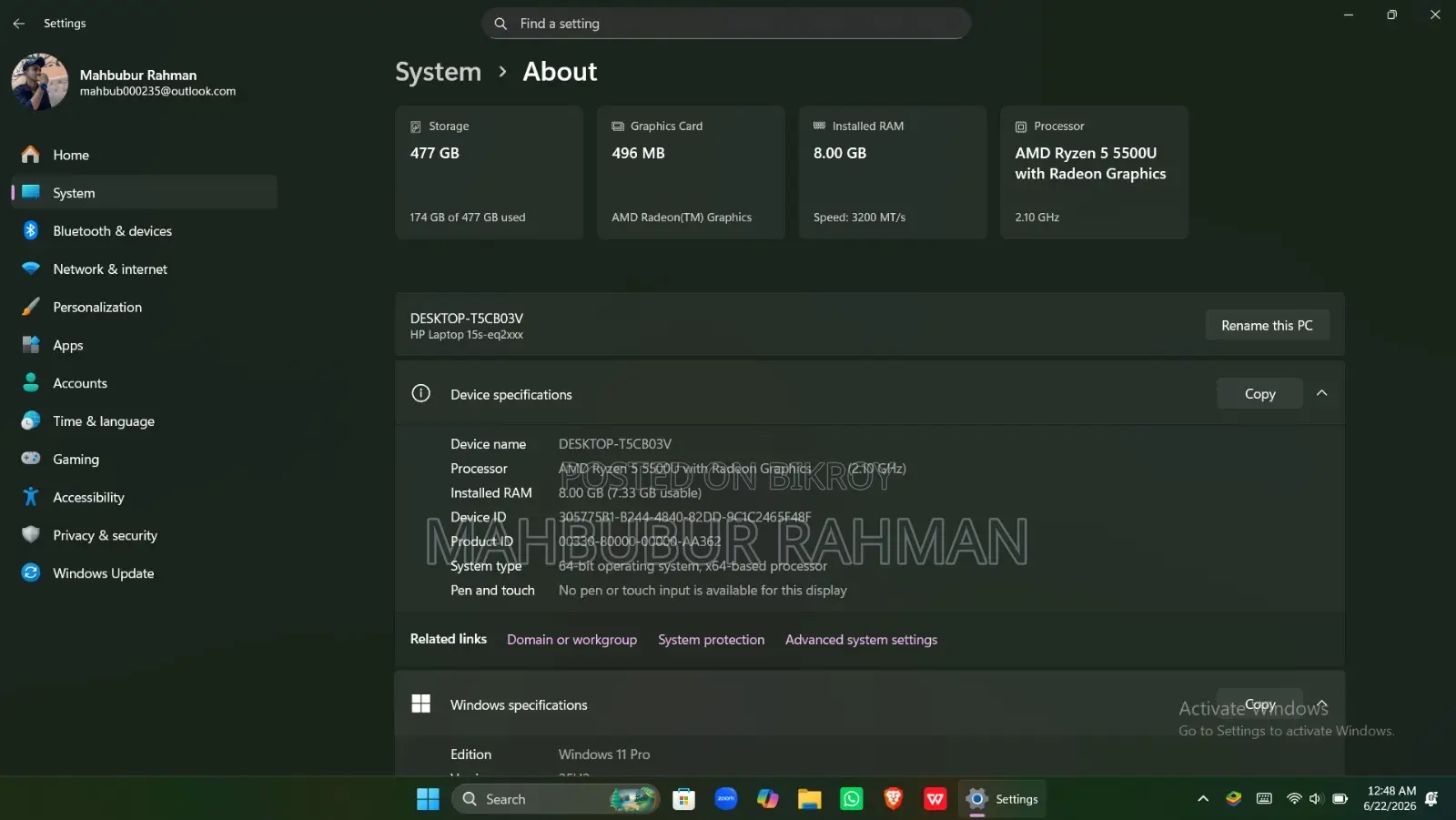
Task: Open Mahbubur Rahman profile picture
Action: [x=39, y=82]
